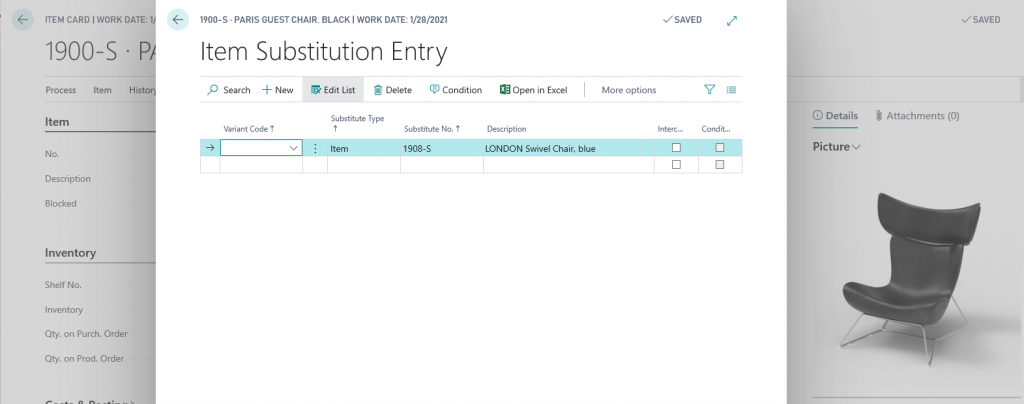Screen dimensions: 1024x404
Task: Tick Interchangeable checkbox for 1908-S row
Action: pyautogui.click(x=676, y=148)
